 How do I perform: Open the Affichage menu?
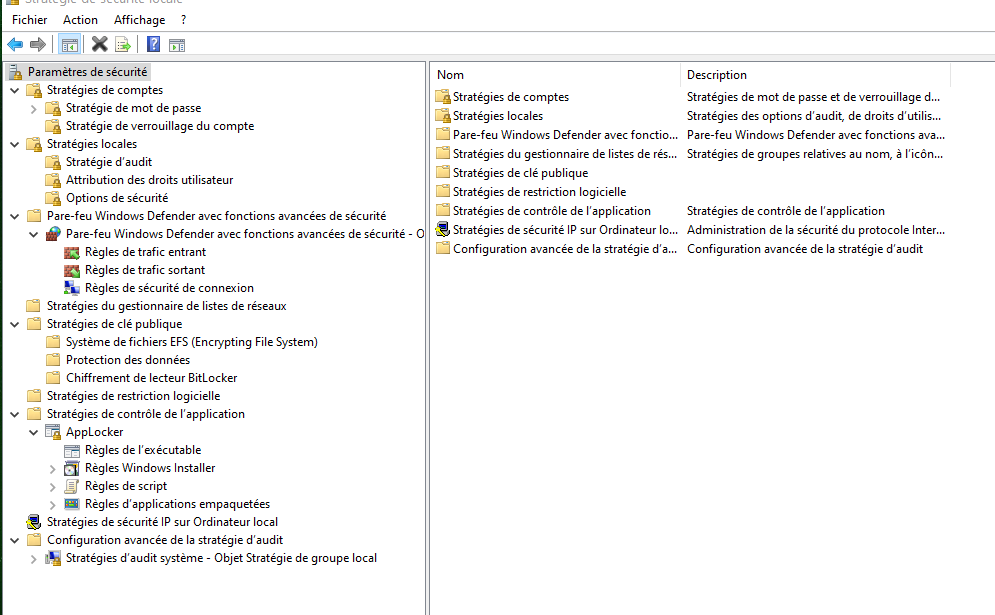139,19
